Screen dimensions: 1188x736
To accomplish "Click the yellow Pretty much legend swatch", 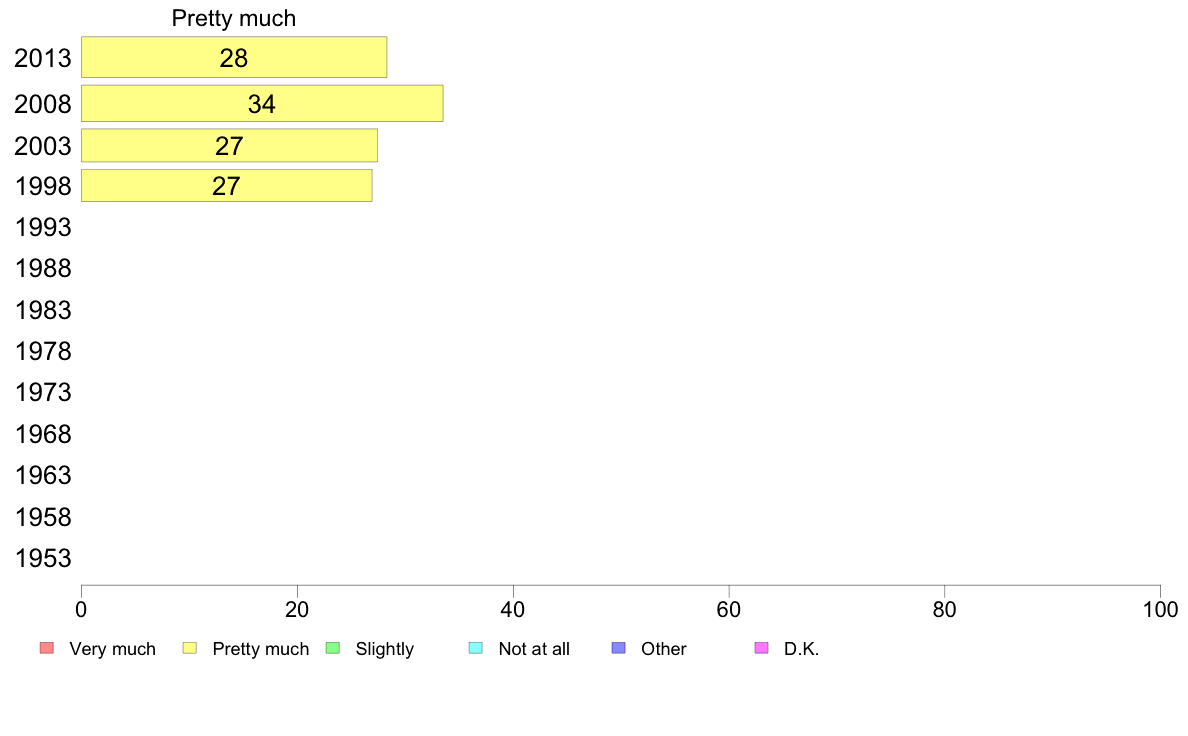I will (x=189, y=648).
